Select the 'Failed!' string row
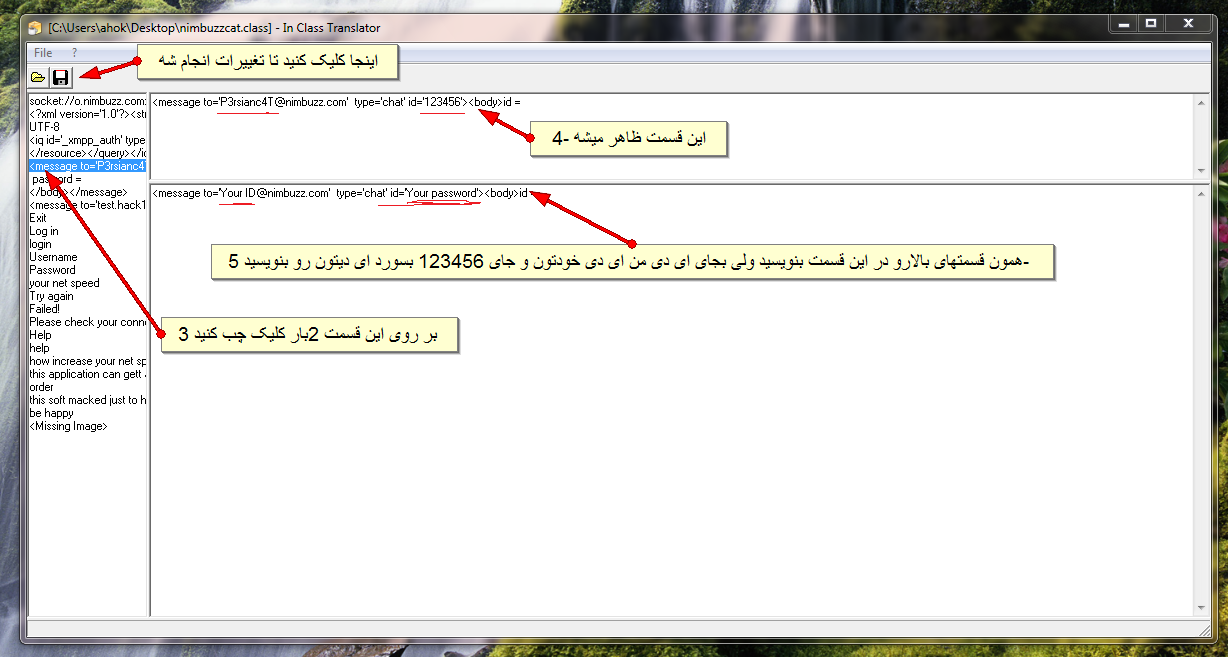 click(88, 309)
